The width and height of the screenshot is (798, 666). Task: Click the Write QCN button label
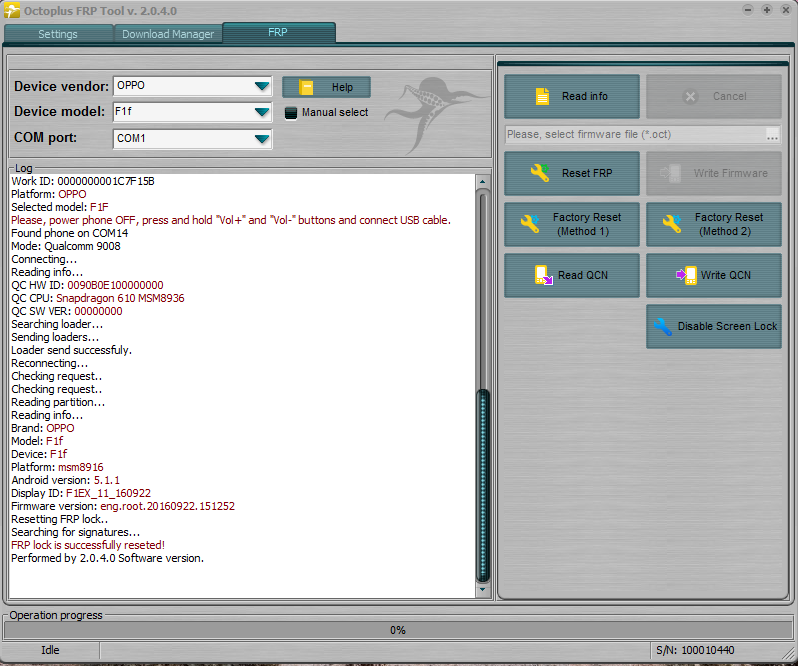click(x=726, y=275)
